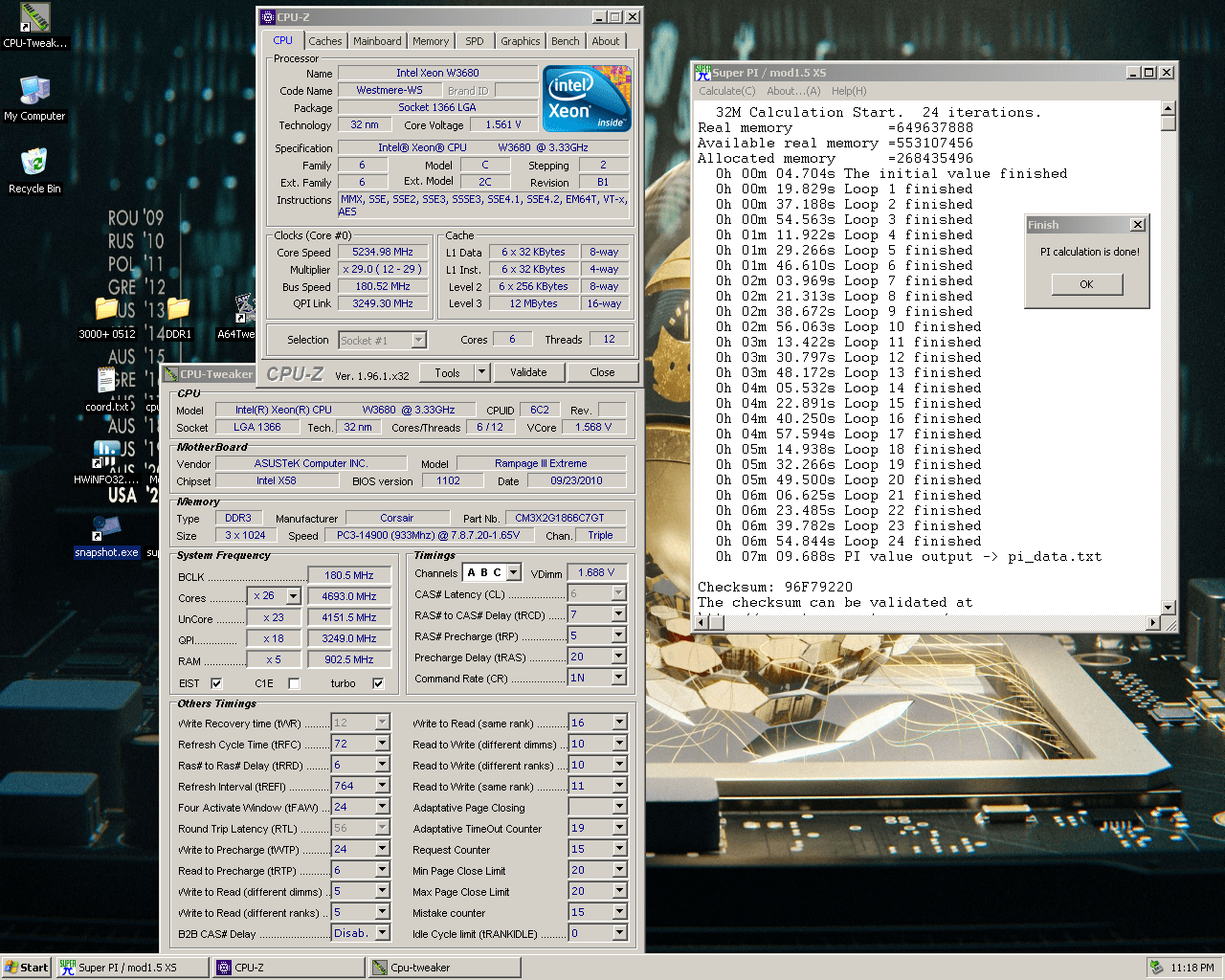Switch to CPU-Z taskbar item
The image size is (1225, 980).
tap(289, 968)
